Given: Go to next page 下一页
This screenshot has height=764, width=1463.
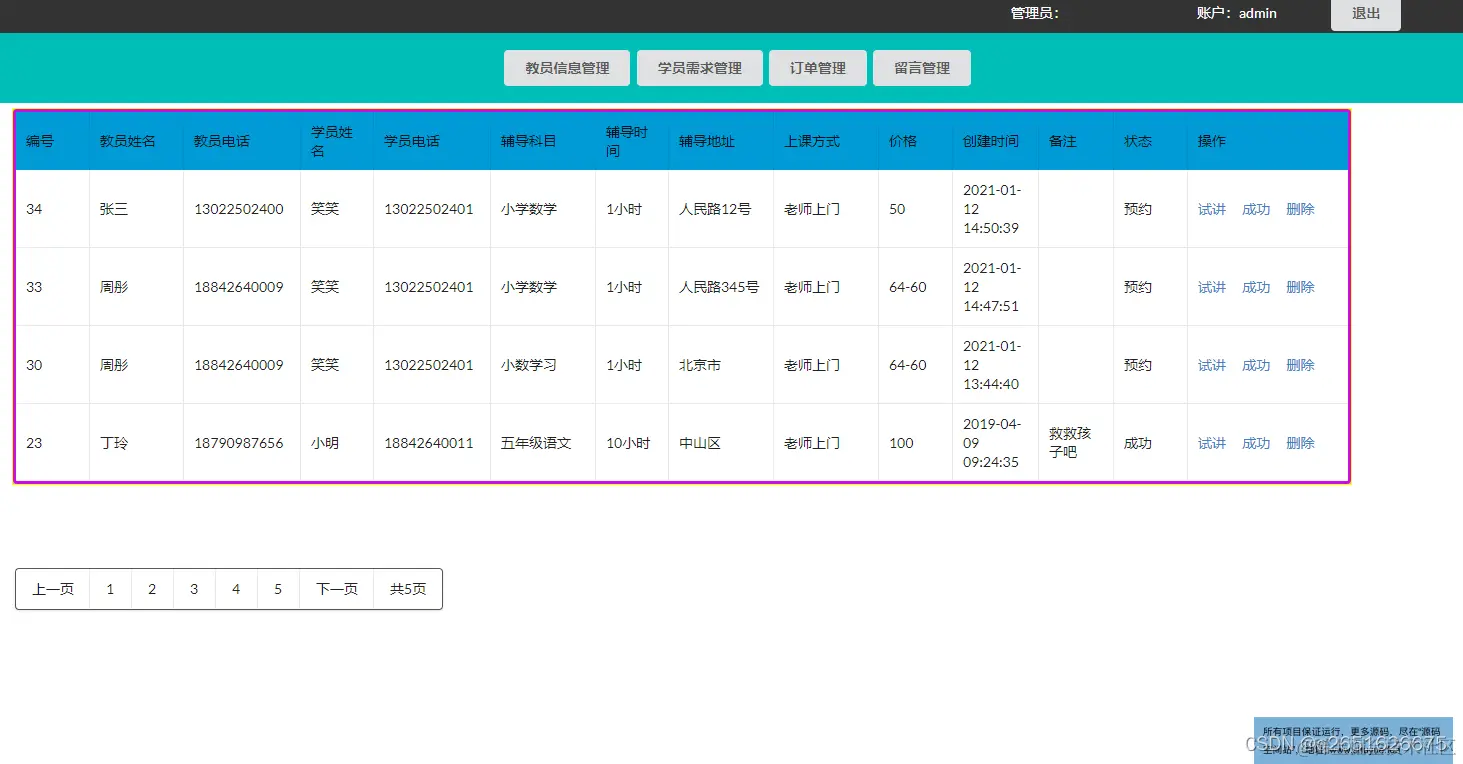Looking at the screenshot, I should pos(337,589).
